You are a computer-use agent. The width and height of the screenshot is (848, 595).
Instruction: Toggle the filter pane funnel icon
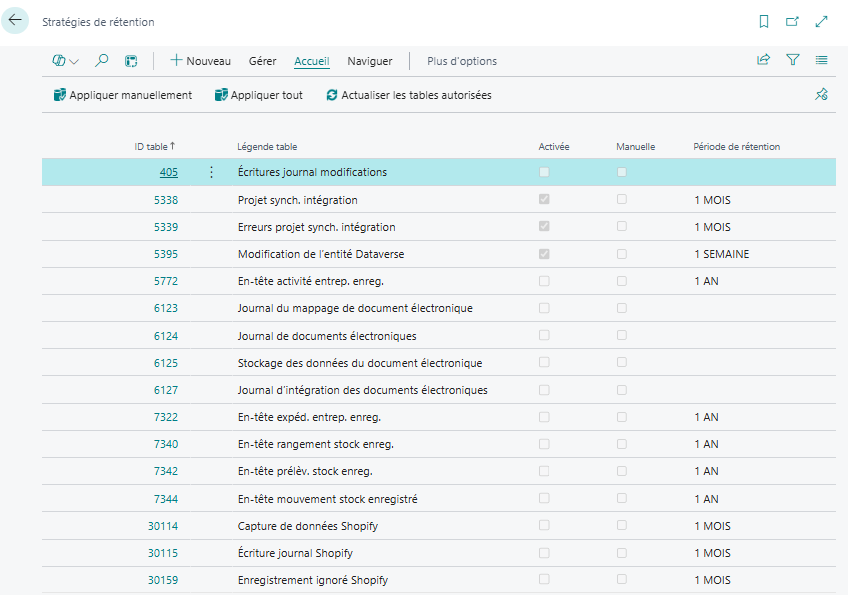(x=792, y=60)
